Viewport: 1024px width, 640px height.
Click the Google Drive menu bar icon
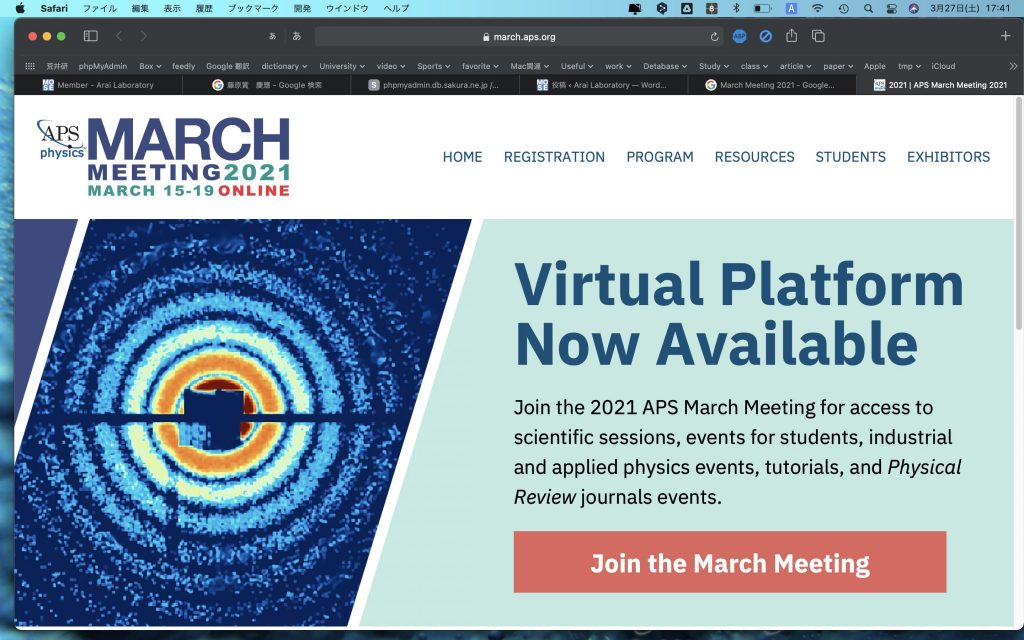[x=687, y=8]
